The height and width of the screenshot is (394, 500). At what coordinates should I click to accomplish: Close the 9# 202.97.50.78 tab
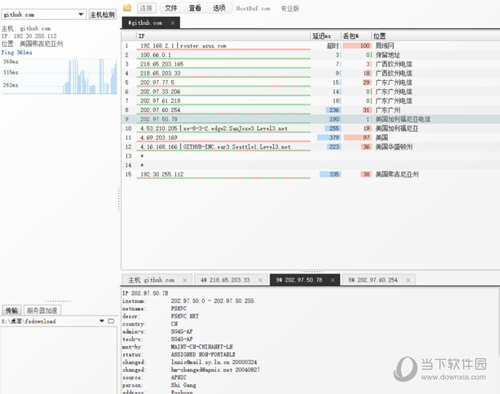coord(333,280)
